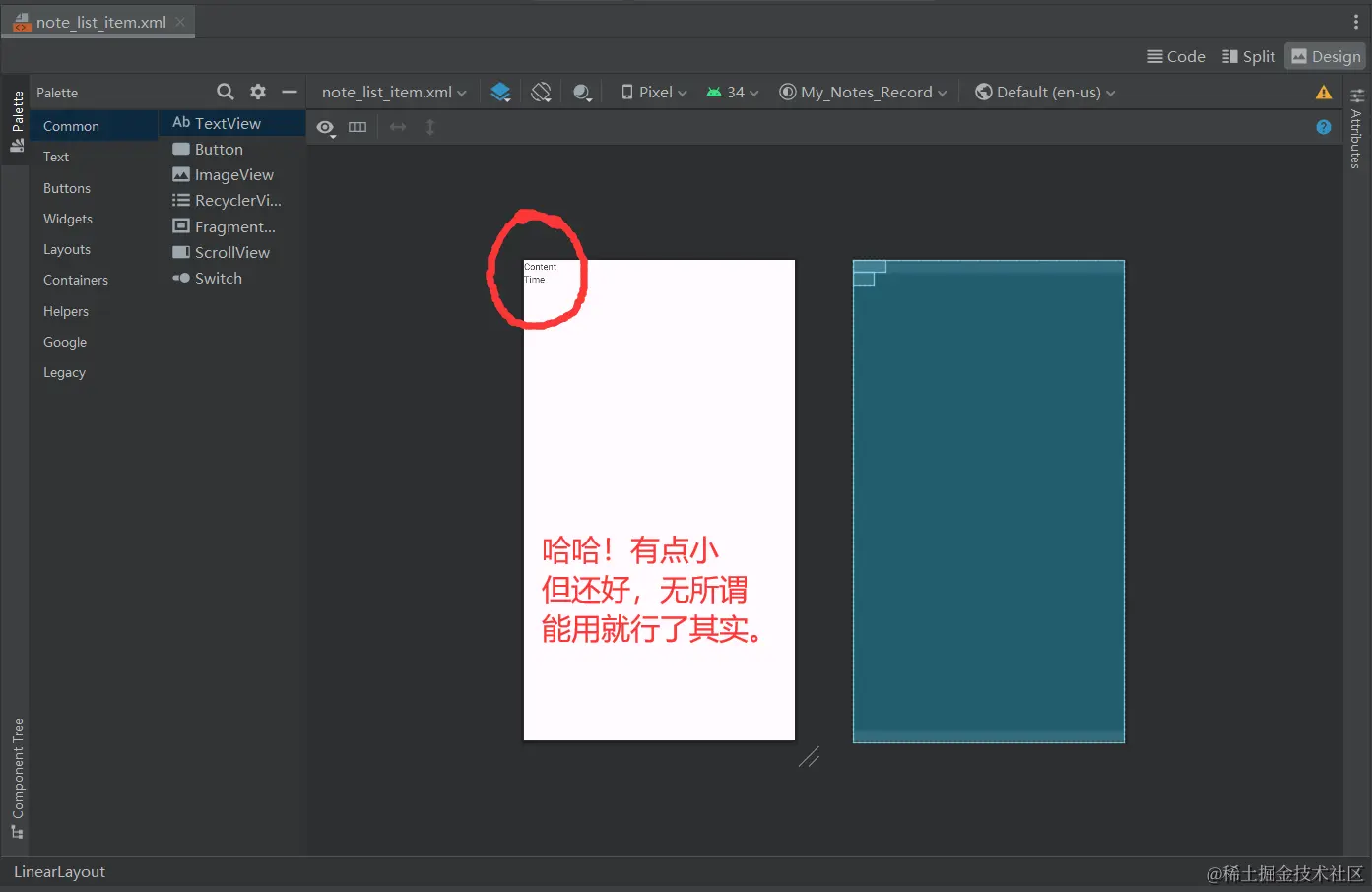Open My_Notes_Record theme dropdown
The width and height of the screenshot is (1372, 892).
coord(864,92)
